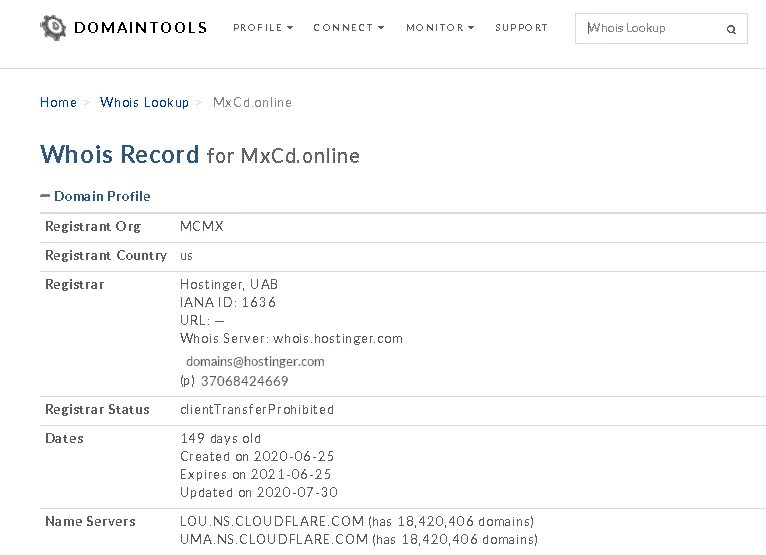Click the 149 days old text
This screenshot has height=555, width=766.
tap(220, 439)
